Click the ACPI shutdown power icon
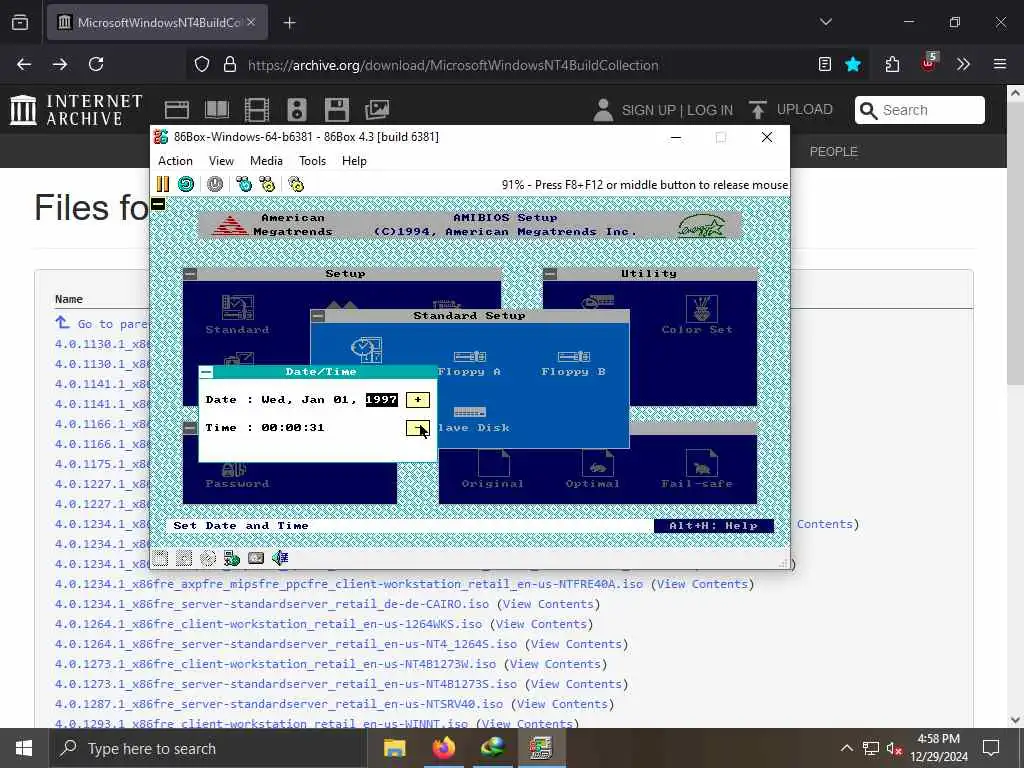 (x=215, y=184)
